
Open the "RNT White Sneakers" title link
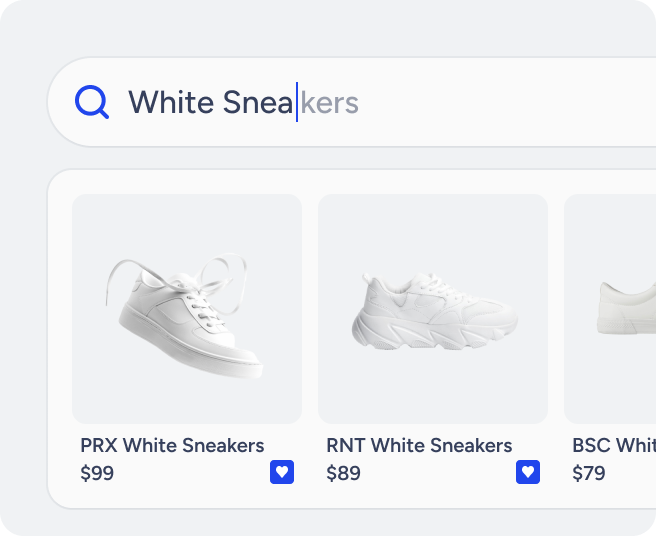click(419, 445)
